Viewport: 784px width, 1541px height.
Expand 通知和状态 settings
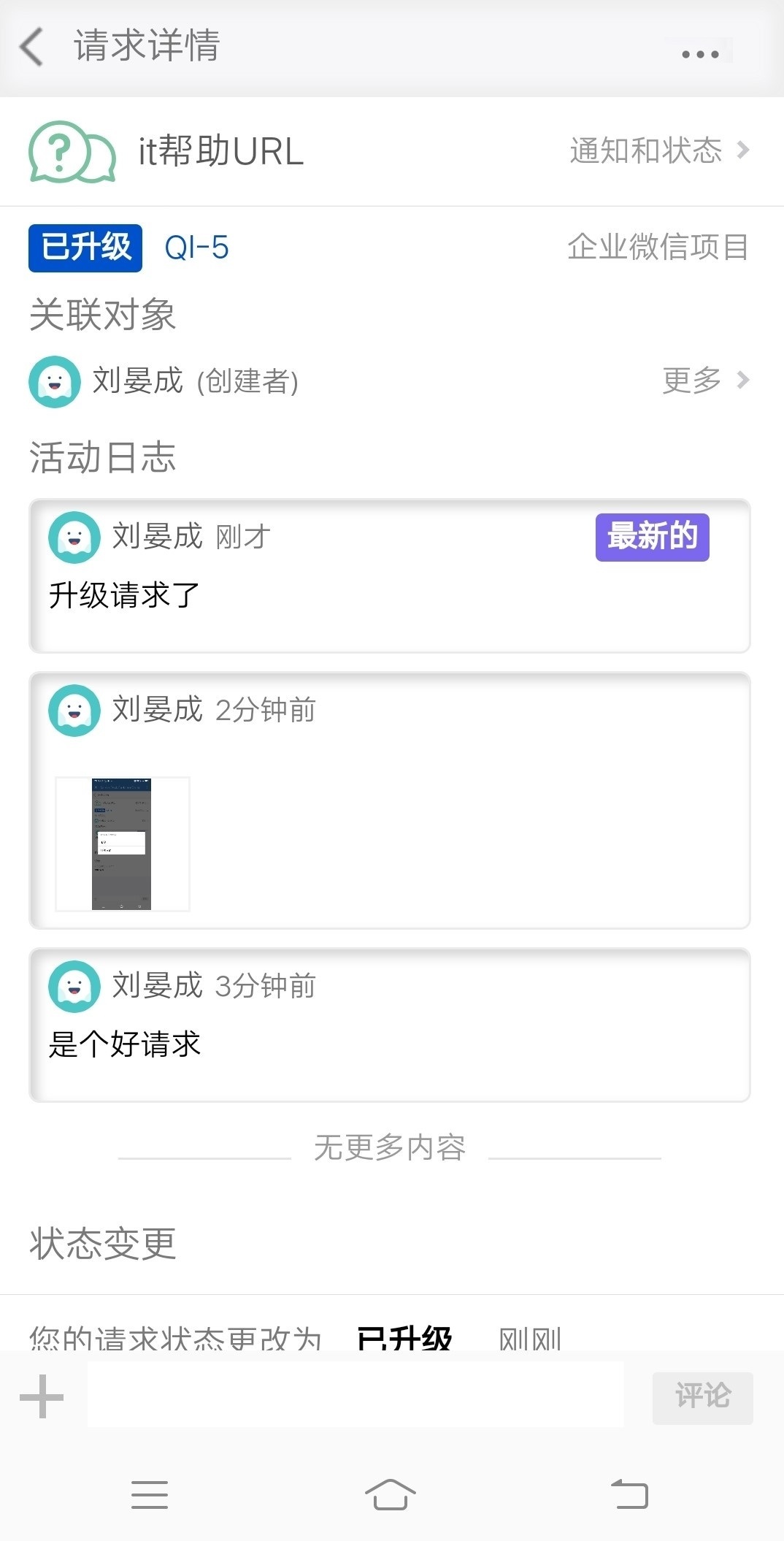(658, 150)
